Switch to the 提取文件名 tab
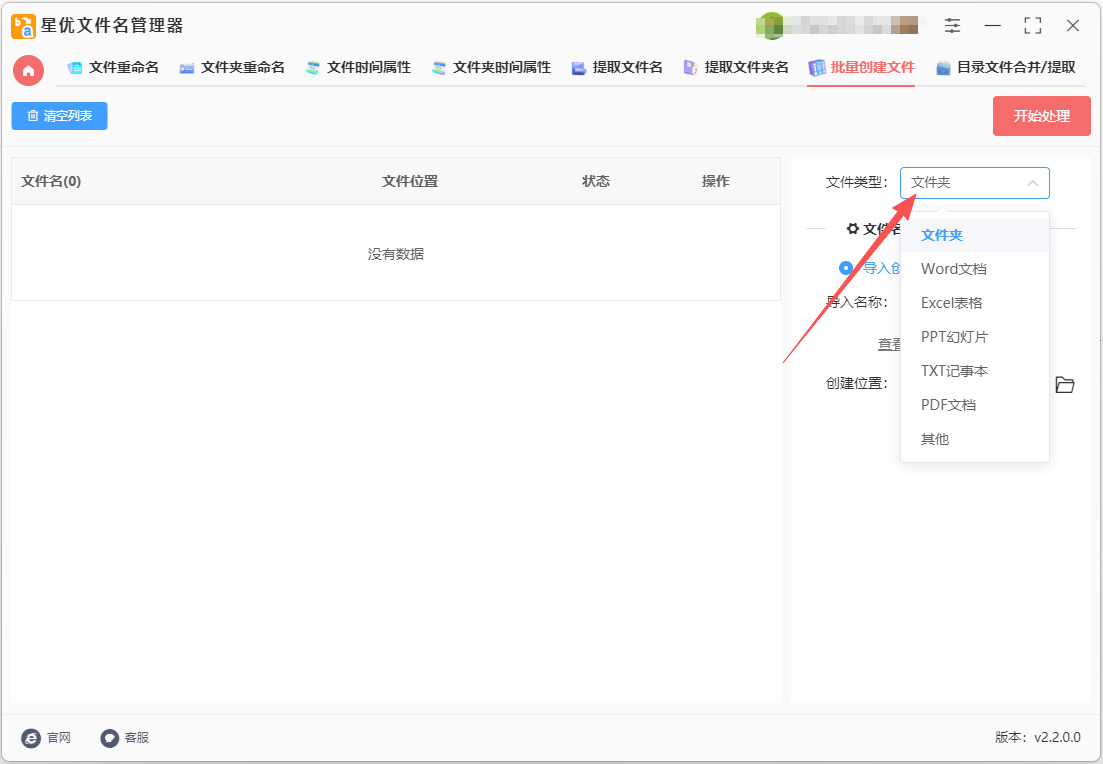The image size is (1103, 764). pos(617,68)
